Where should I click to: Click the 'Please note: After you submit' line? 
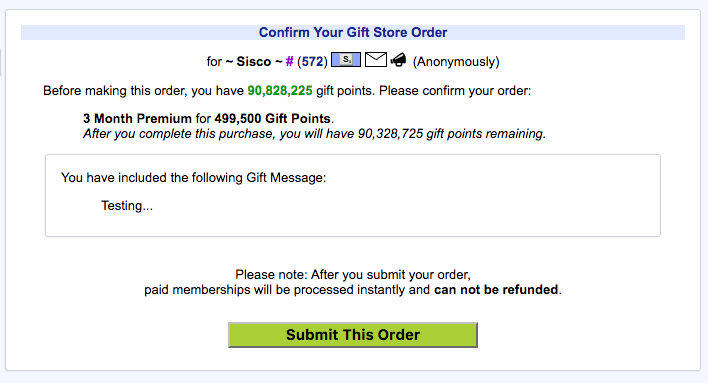[353, 275]
